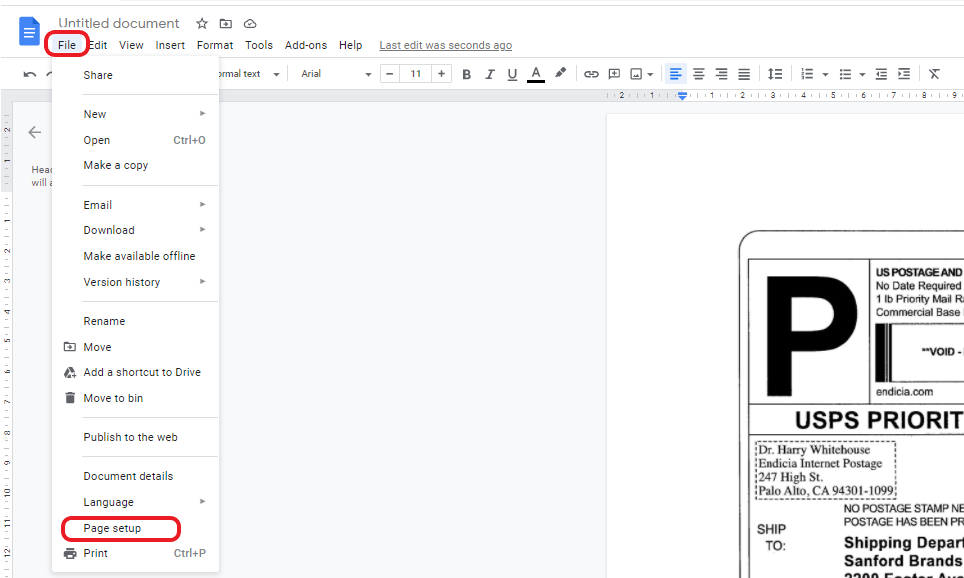Underline the selected text
This screenshot has width=964, height=578.
coord(512,73)
